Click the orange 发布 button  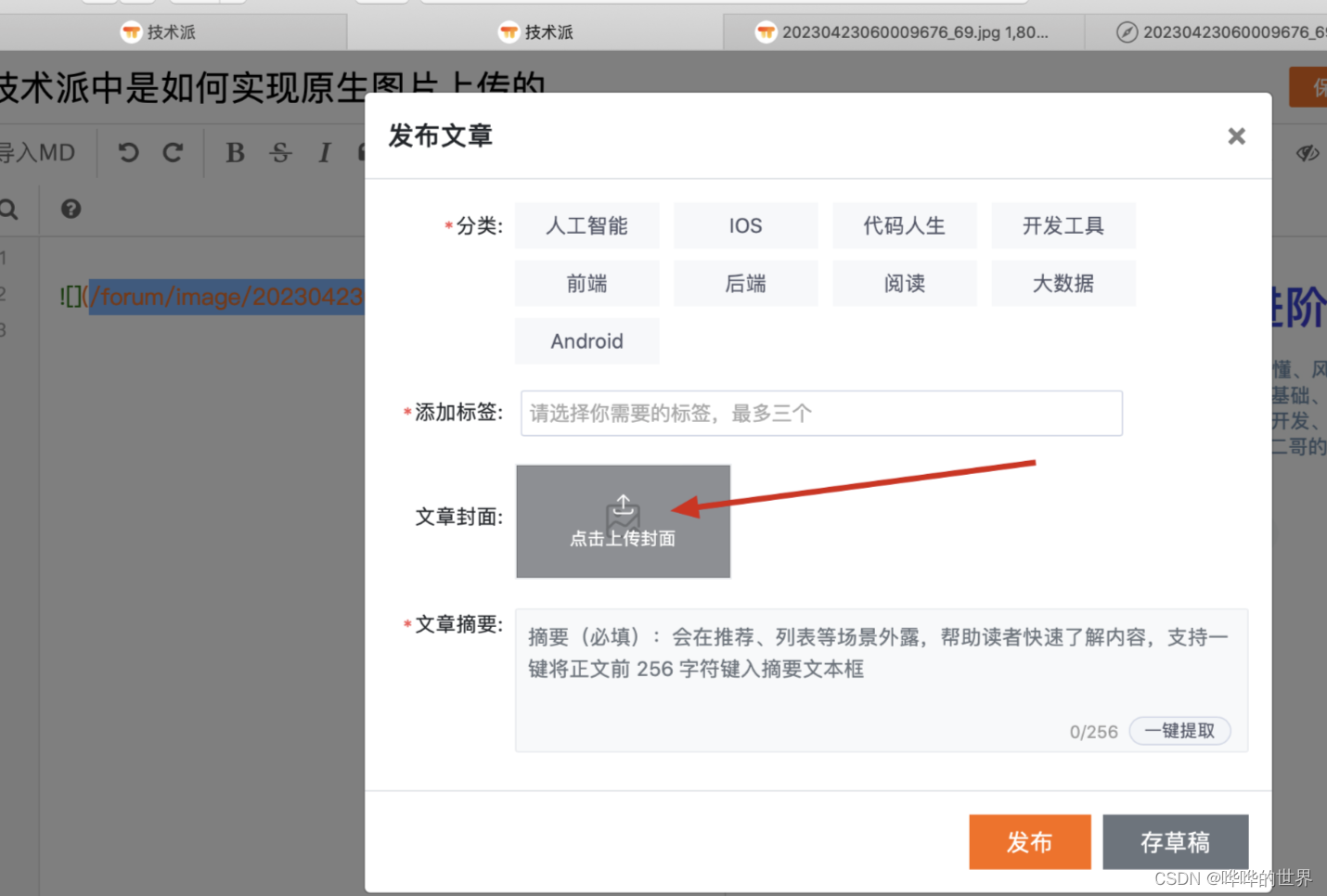[x=1029, y=841]
